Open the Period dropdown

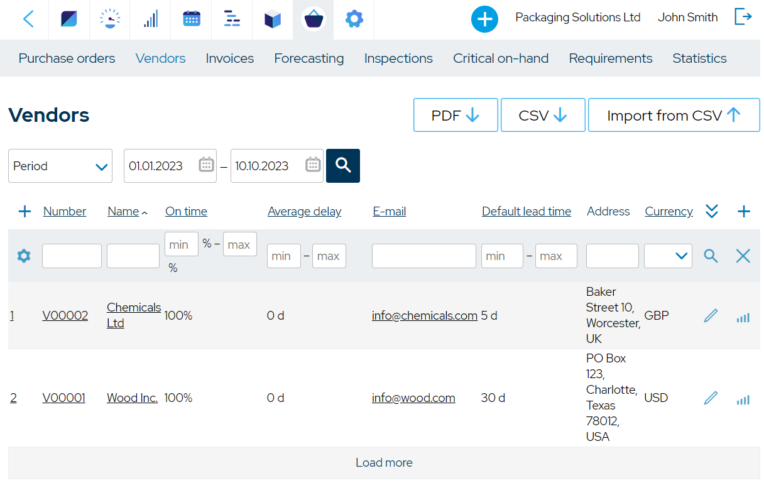click(x=60, y=166)
